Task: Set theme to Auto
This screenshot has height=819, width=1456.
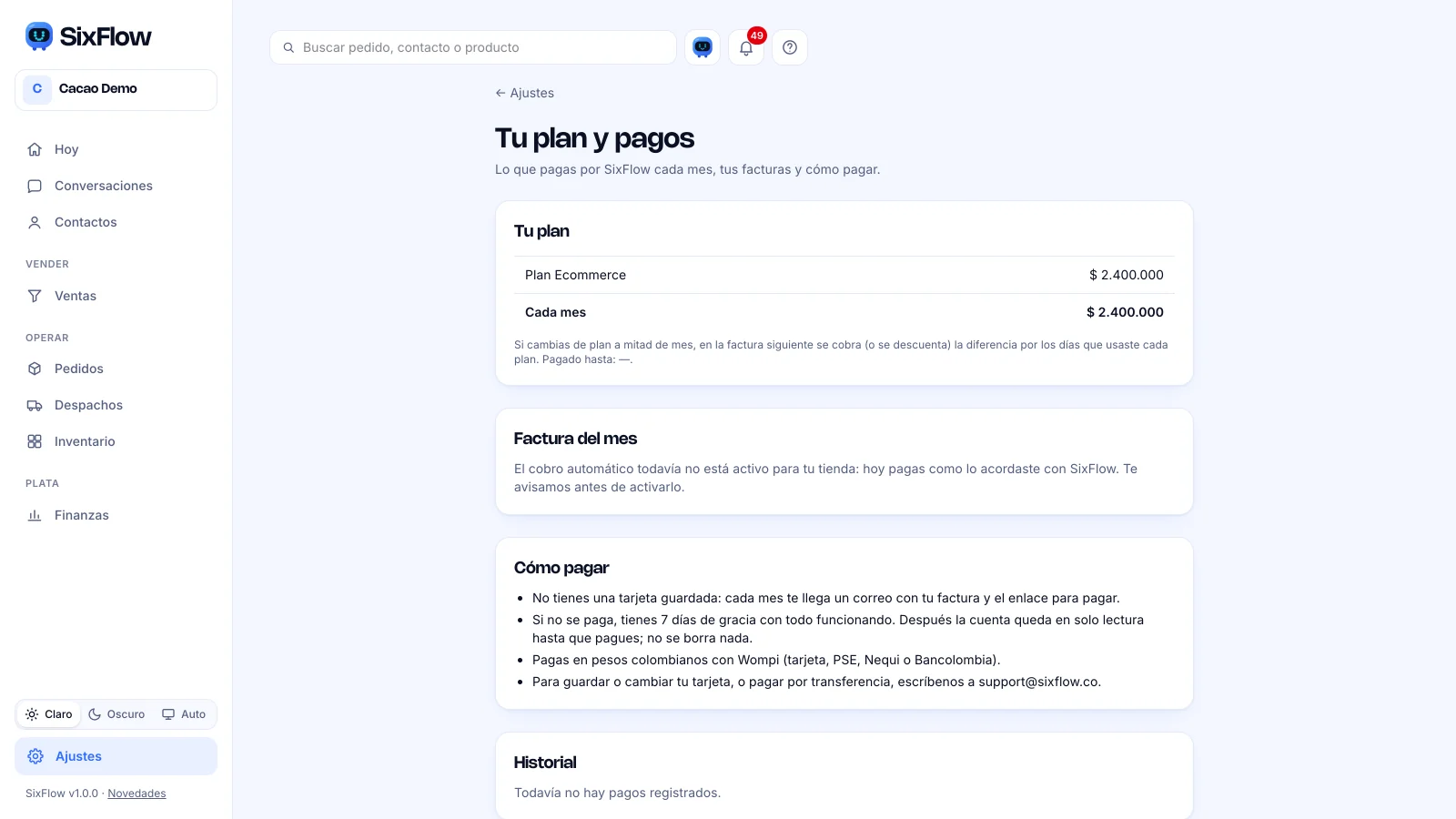Action: [184, 714]
